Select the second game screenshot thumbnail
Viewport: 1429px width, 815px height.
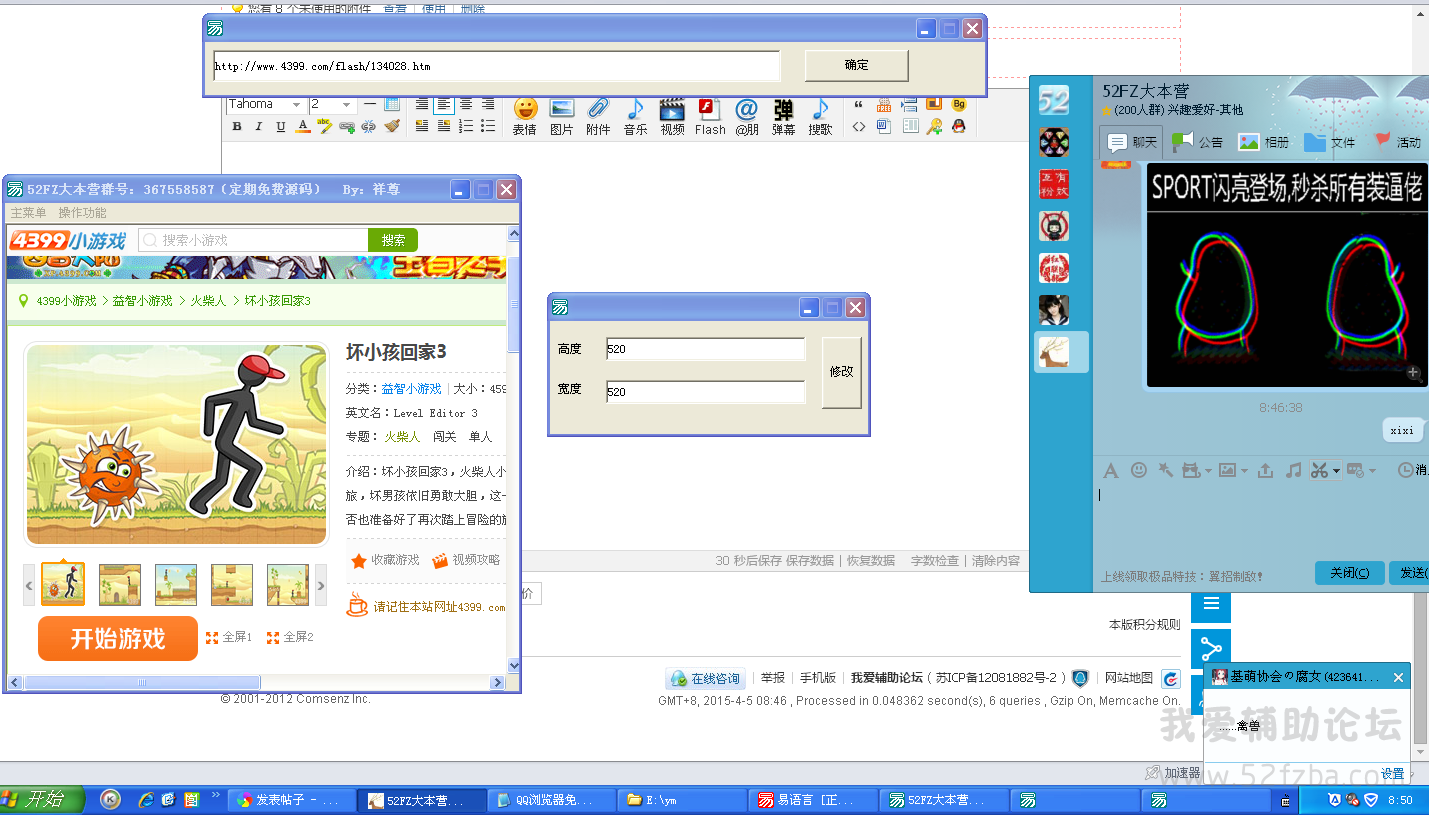[120, 585]
